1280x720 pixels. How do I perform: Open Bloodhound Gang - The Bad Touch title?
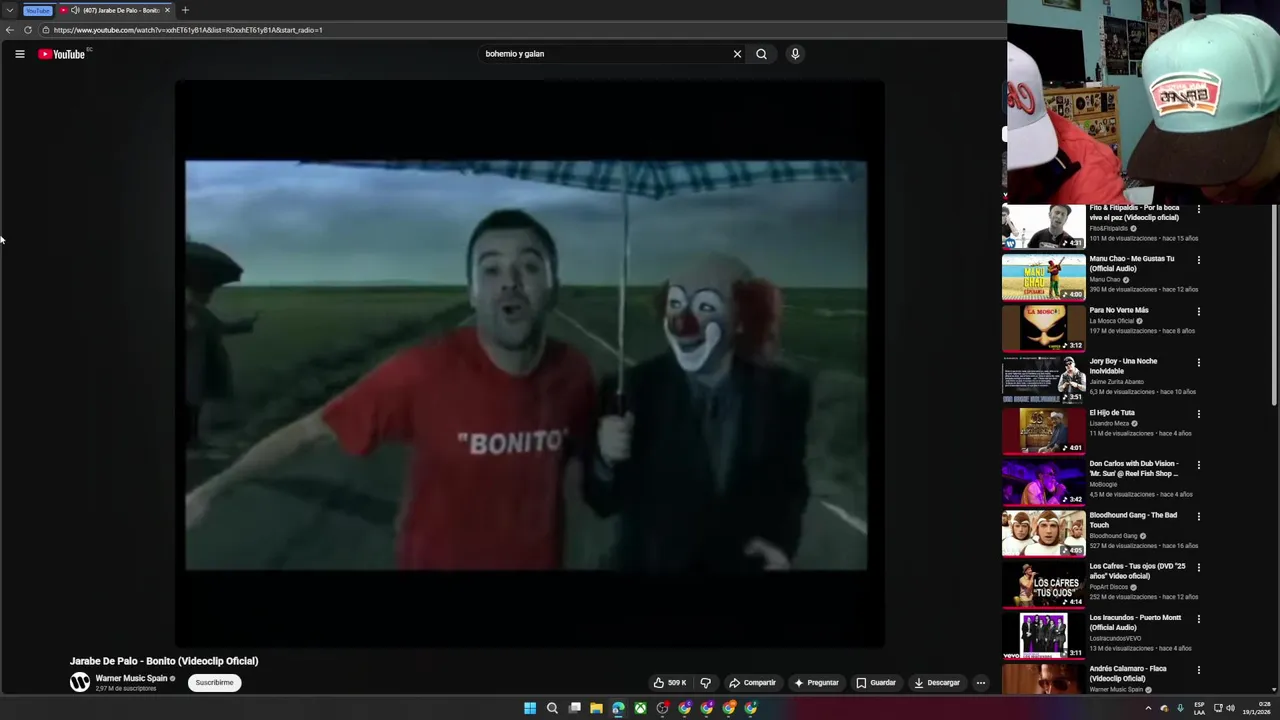tap(1133, 520)
